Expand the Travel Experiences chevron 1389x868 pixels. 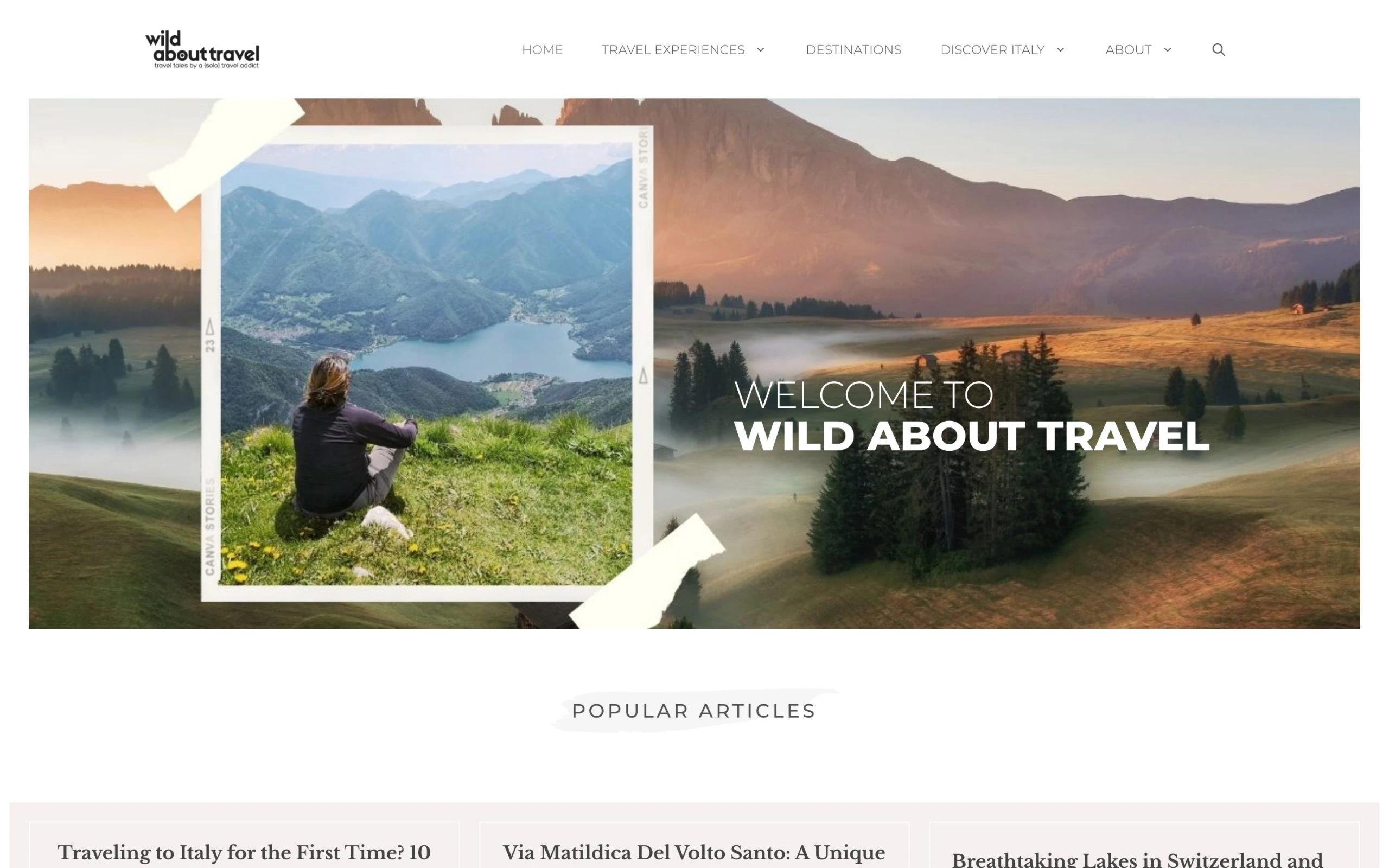click(x=761, y=50)
